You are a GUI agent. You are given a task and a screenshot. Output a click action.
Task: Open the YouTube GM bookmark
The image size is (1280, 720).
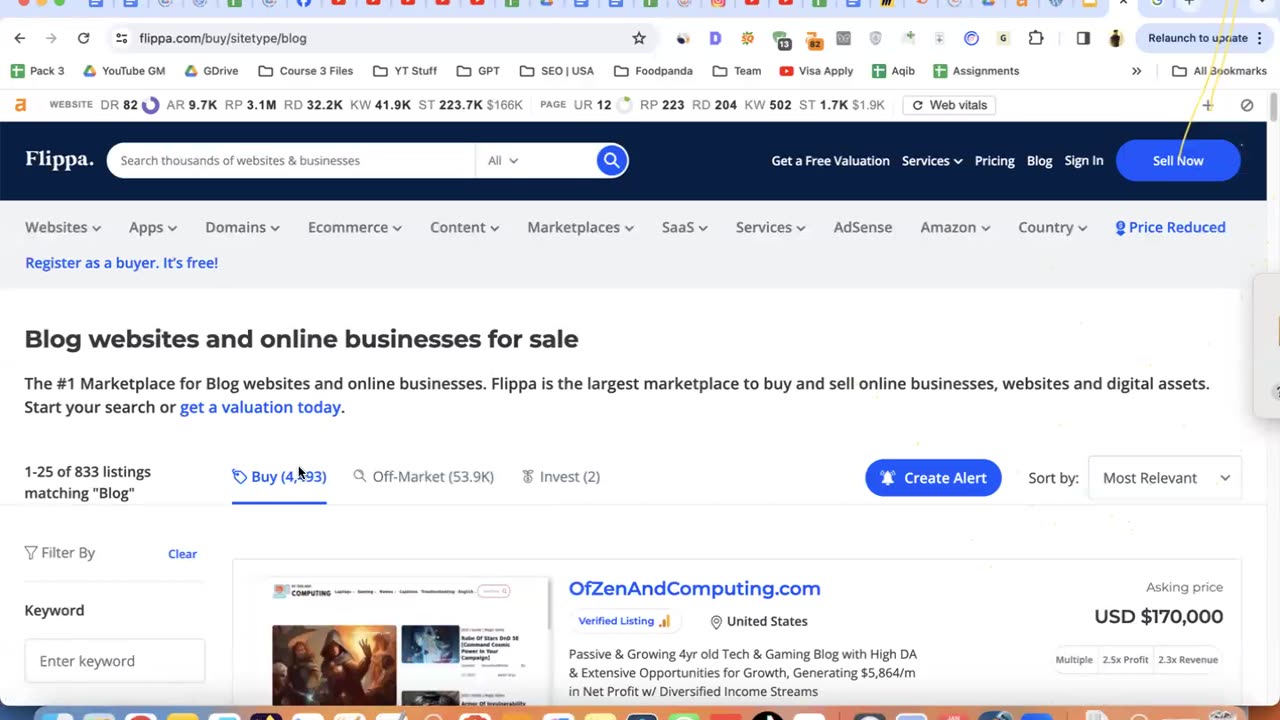click(124, 71)
